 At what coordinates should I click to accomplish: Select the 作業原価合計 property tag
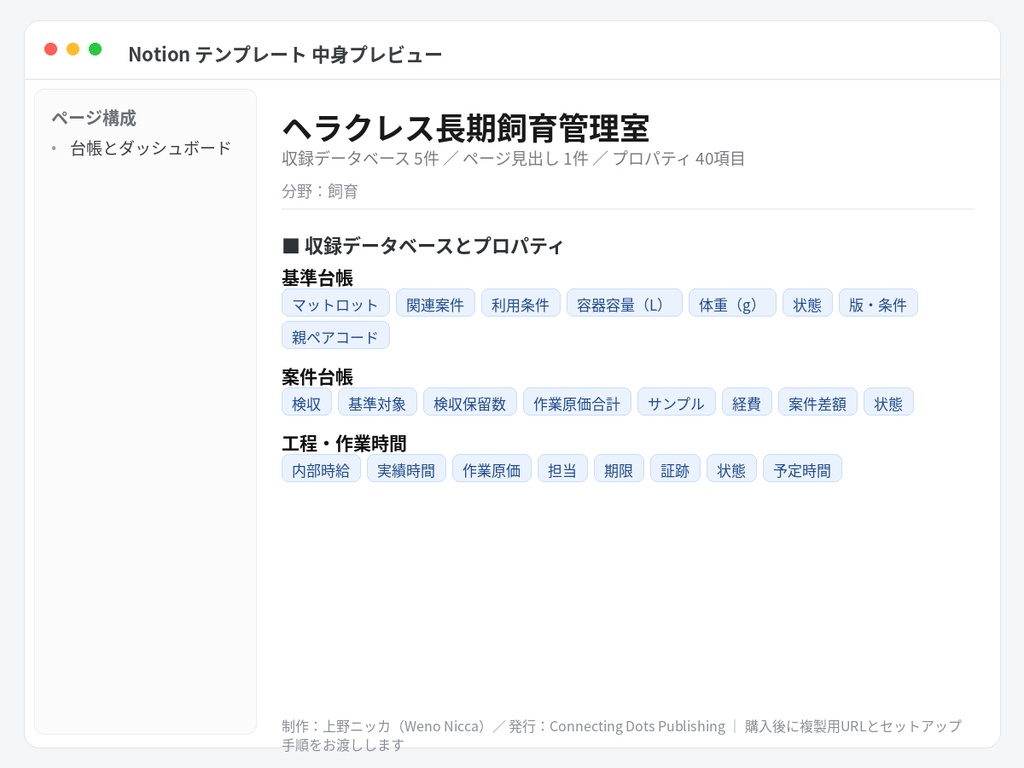(x=577, y=402)
